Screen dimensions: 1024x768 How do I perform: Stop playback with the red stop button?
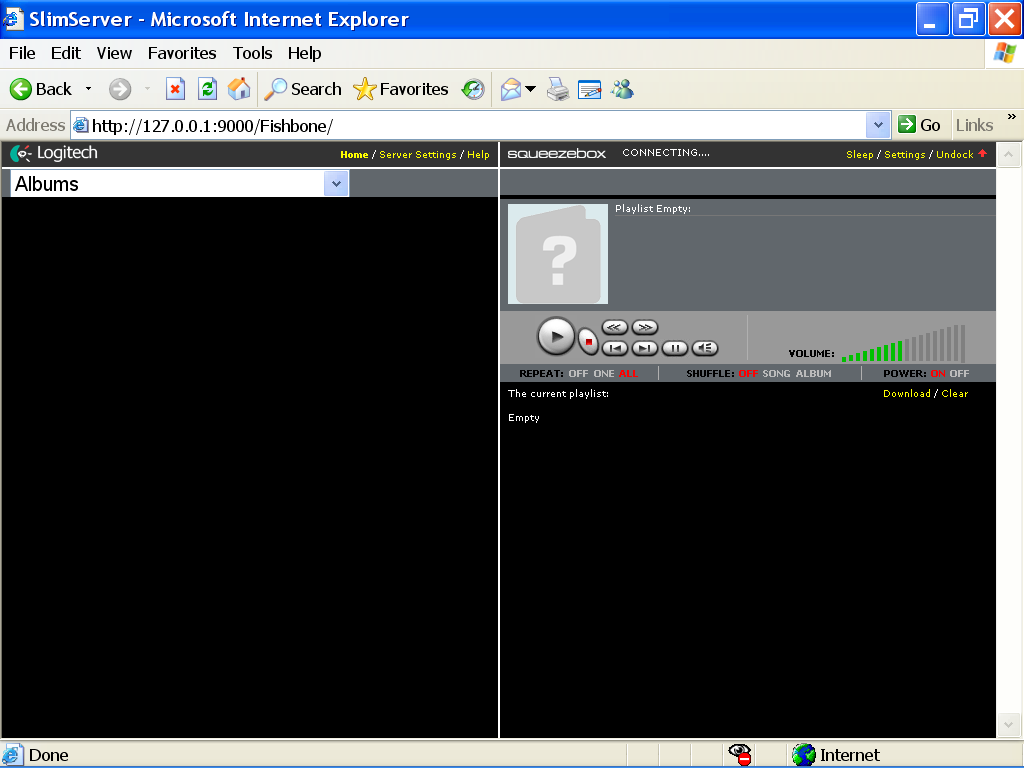(x=589, y=342)
